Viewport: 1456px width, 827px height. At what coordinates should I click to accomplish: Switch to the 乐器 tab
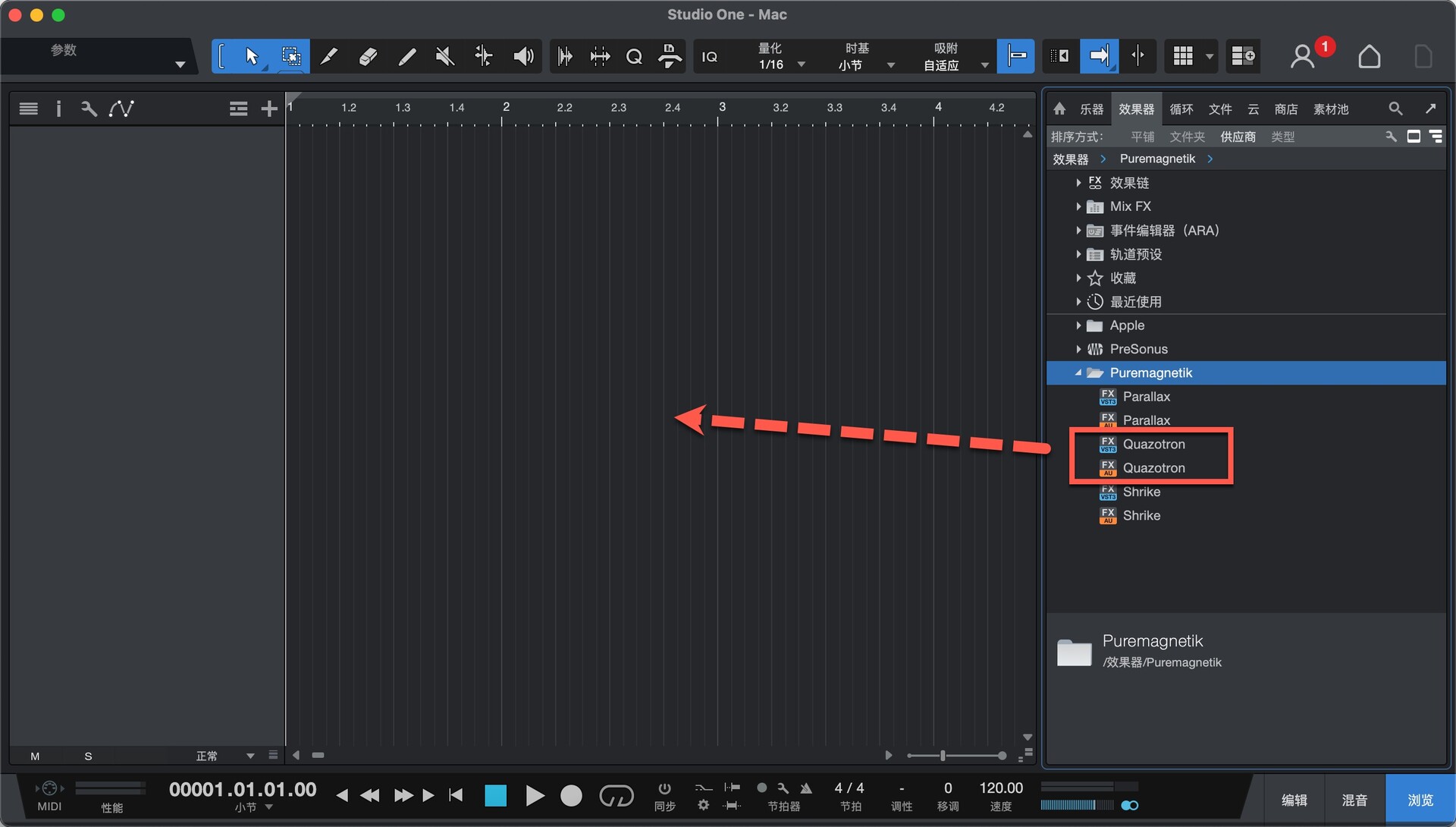pyautogui.click(x=1091, y=109)
